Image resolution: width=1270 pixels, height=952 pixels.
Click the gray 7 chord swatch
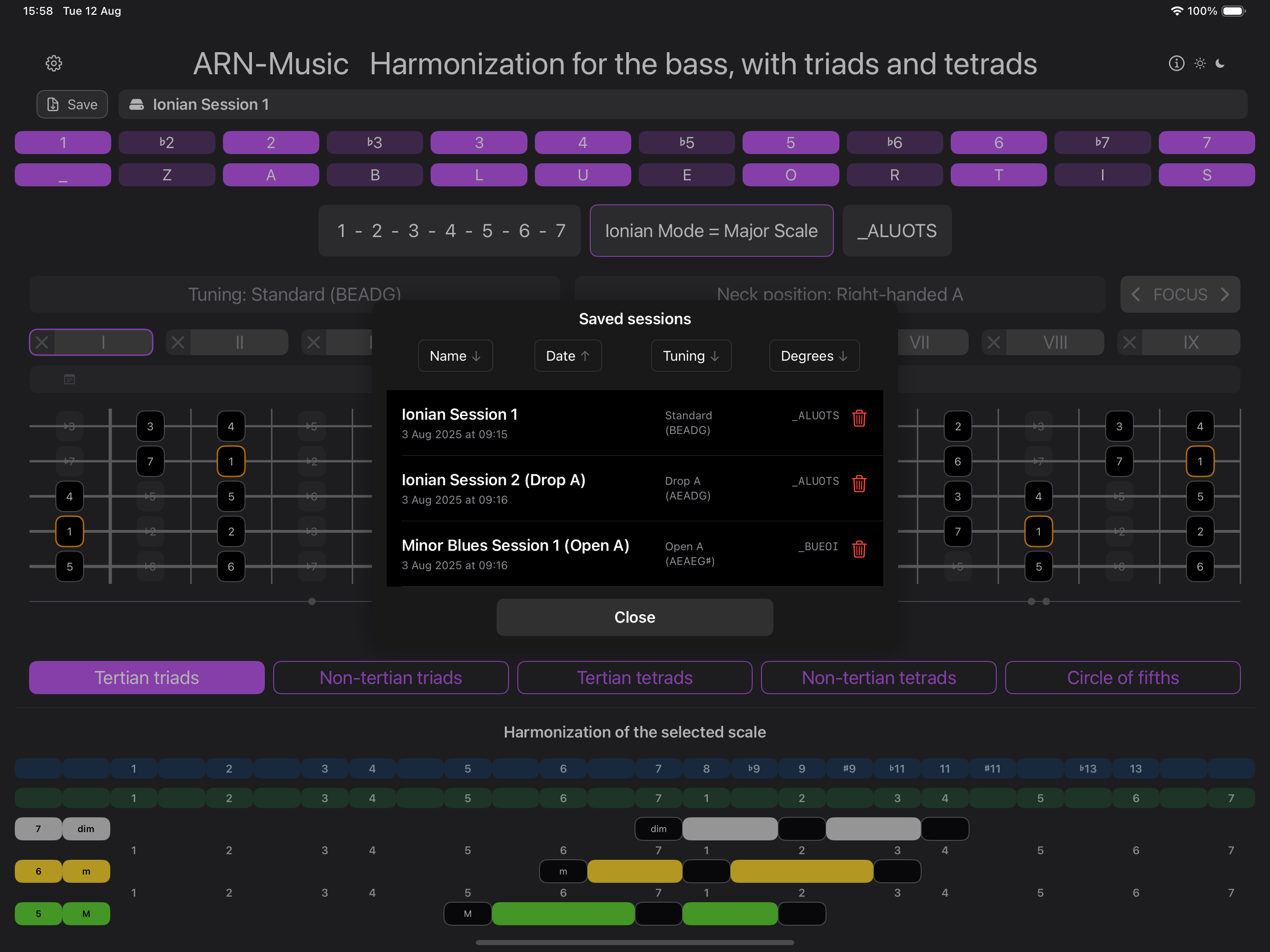point(38,829)
